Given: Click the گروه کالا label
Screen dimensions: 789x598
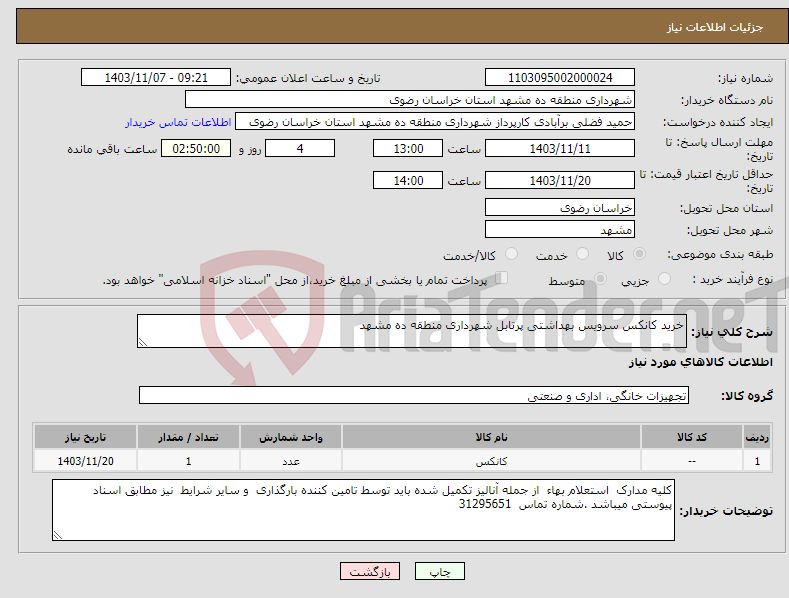Looking at the screenshot, I should 747,396.
